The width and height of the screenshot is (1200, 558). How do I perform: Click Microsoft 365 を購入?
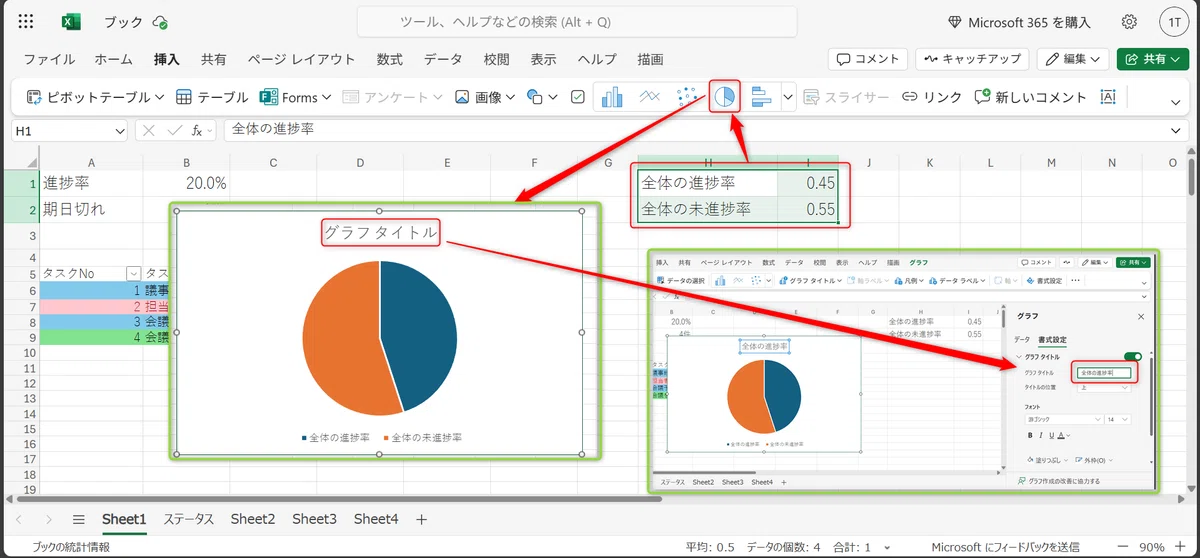pos(1019,22)
